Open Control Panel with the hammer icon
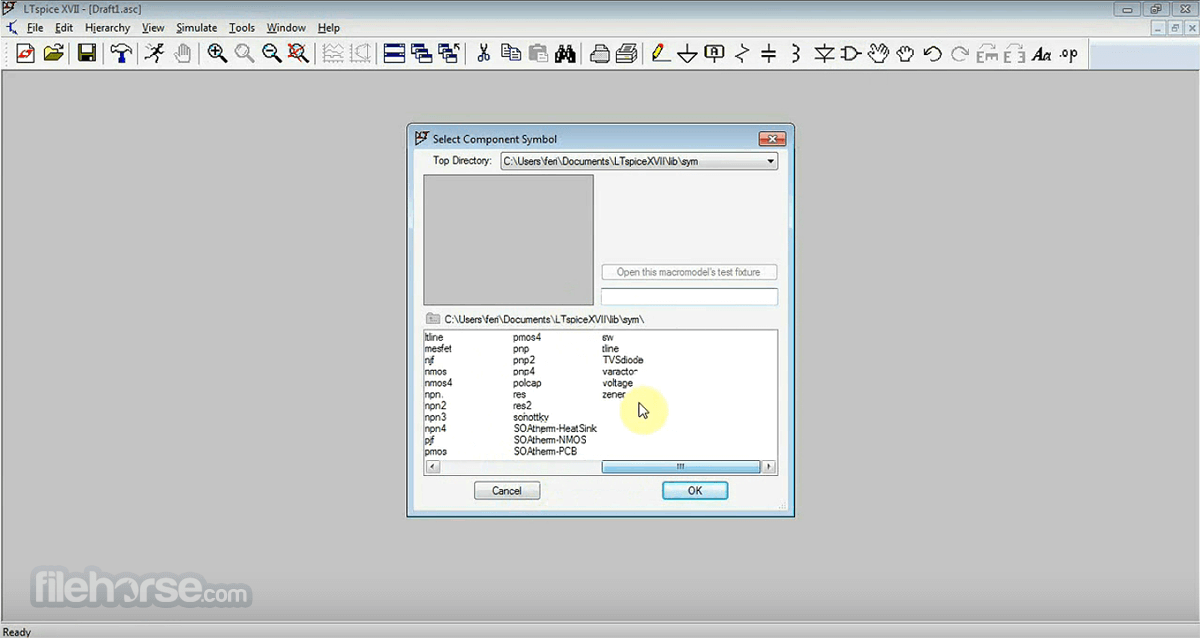This screenshot has height=638, width=1200. pos(121,54)
